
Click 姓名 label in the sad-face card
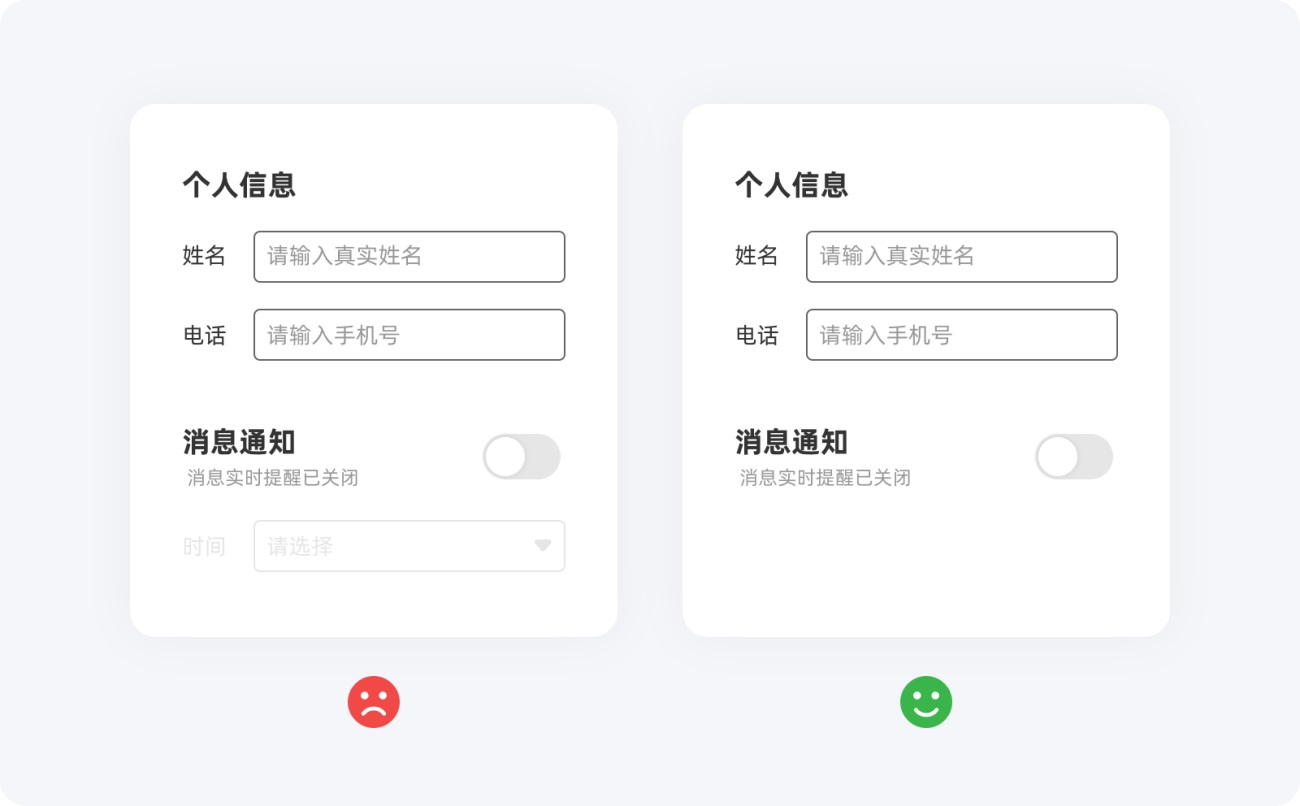point(204,256)
